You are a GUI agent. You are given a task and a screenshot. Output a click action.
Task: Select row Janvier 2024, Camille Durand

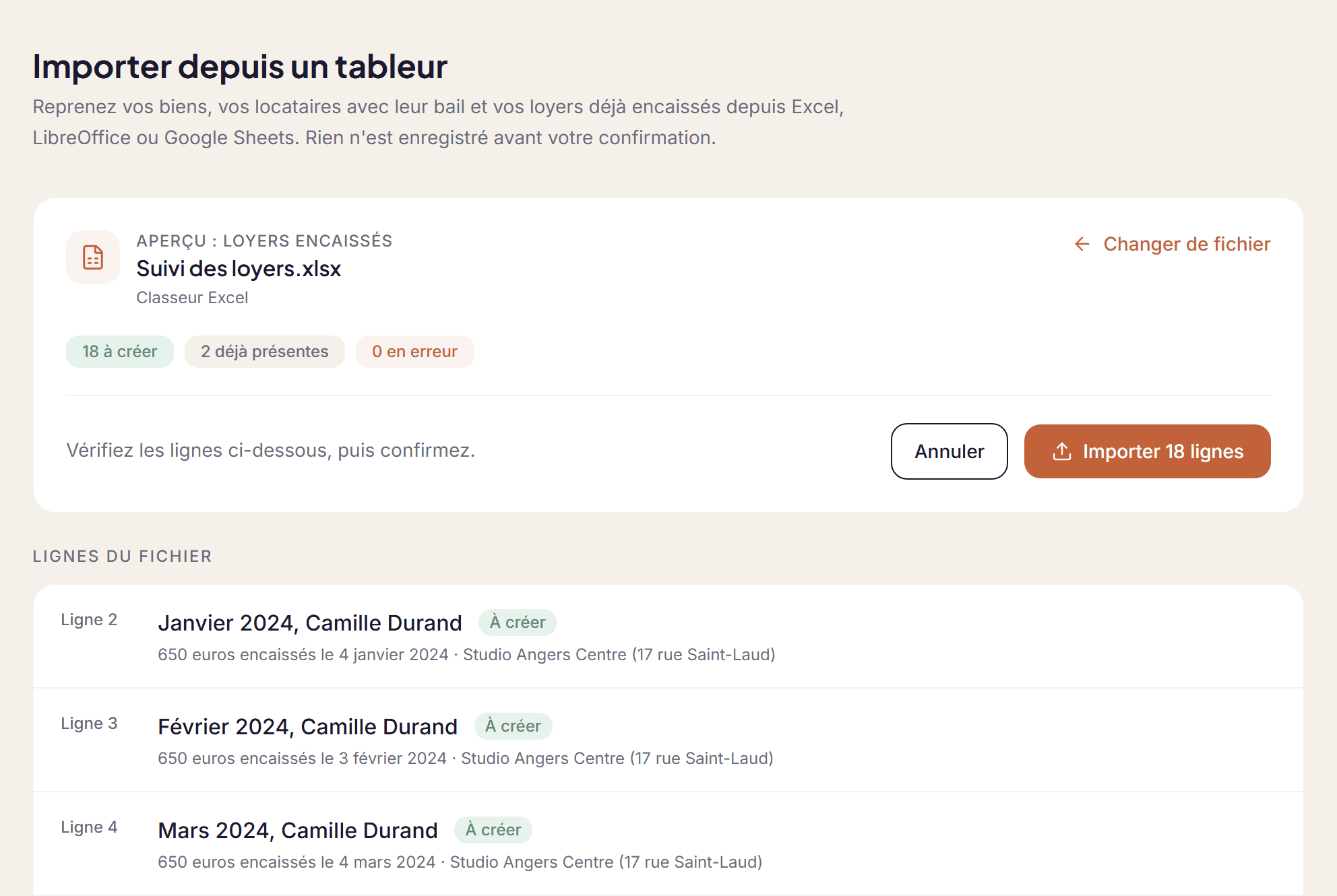pos(668,637)
